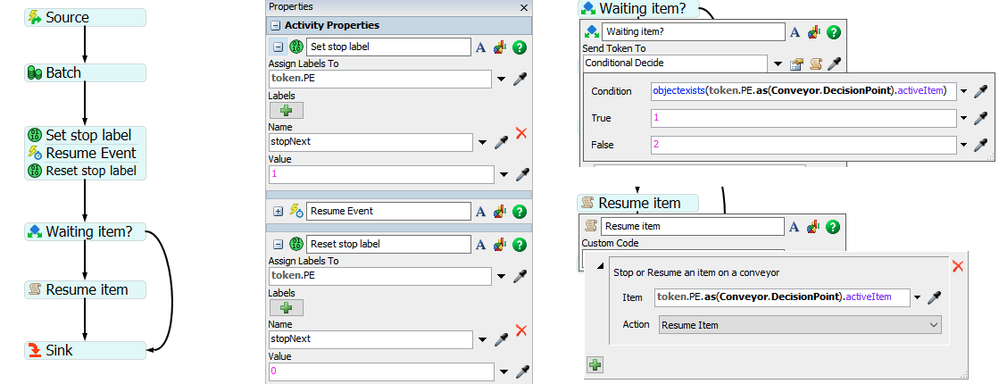Open statistics icon beside Reset stop label
Image resolution: width=999 pixels, height=385 pixels.
point(500,244)
